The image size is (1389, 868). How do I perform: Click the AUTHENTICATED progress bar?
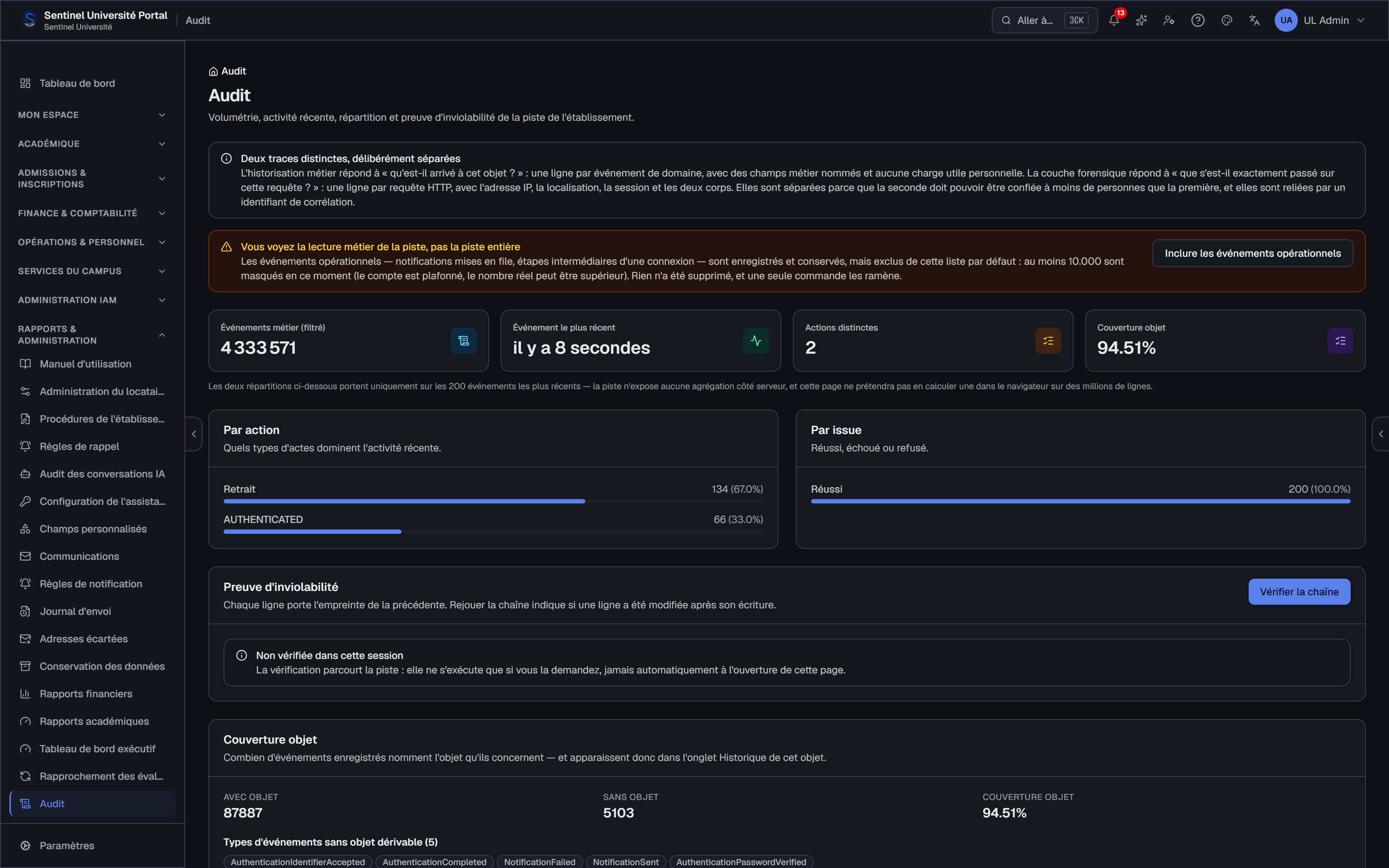click(x=493, y=532)
